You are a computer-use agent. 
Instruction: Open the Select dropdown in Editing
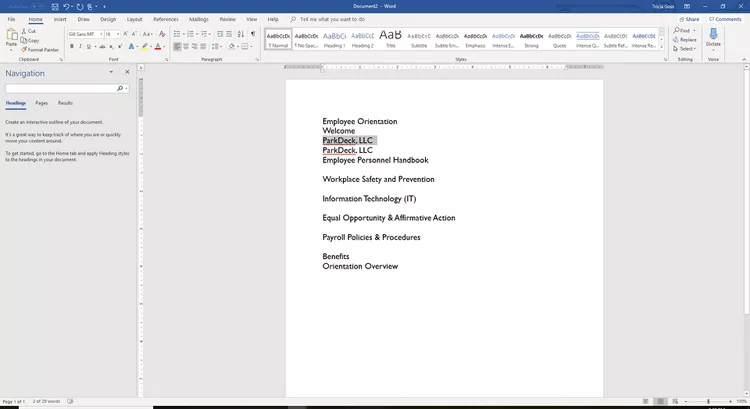click(684, 49)
